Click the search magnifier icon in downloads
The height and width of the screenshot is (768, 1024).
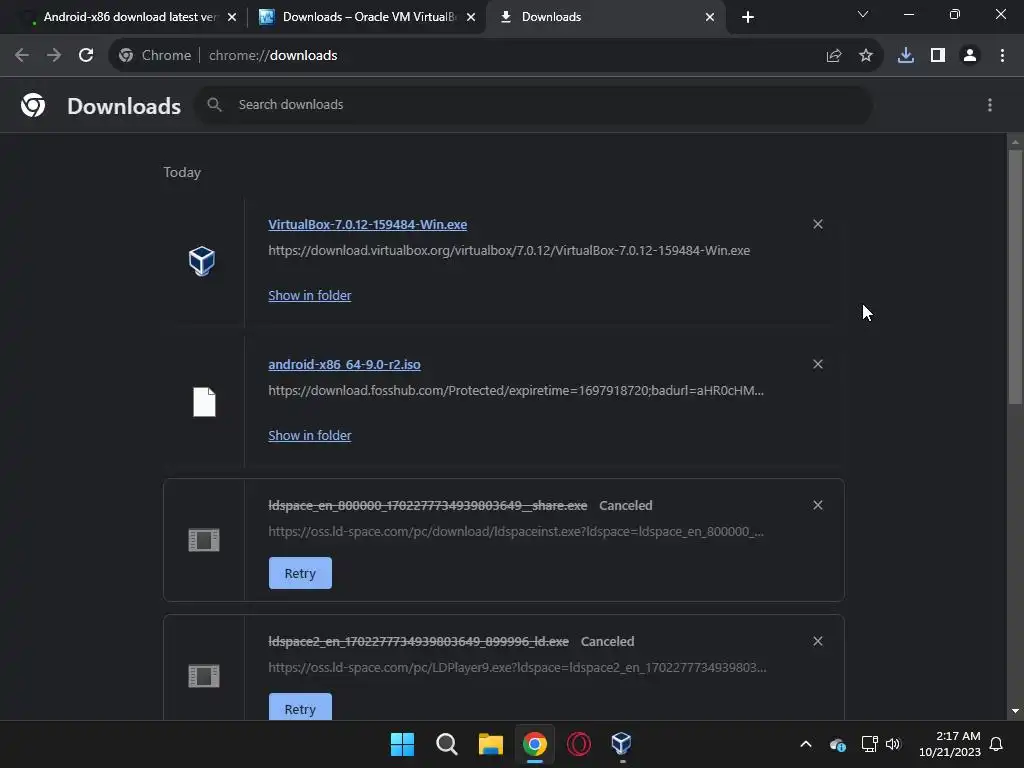pyautogui.click(x=214, y=104)
